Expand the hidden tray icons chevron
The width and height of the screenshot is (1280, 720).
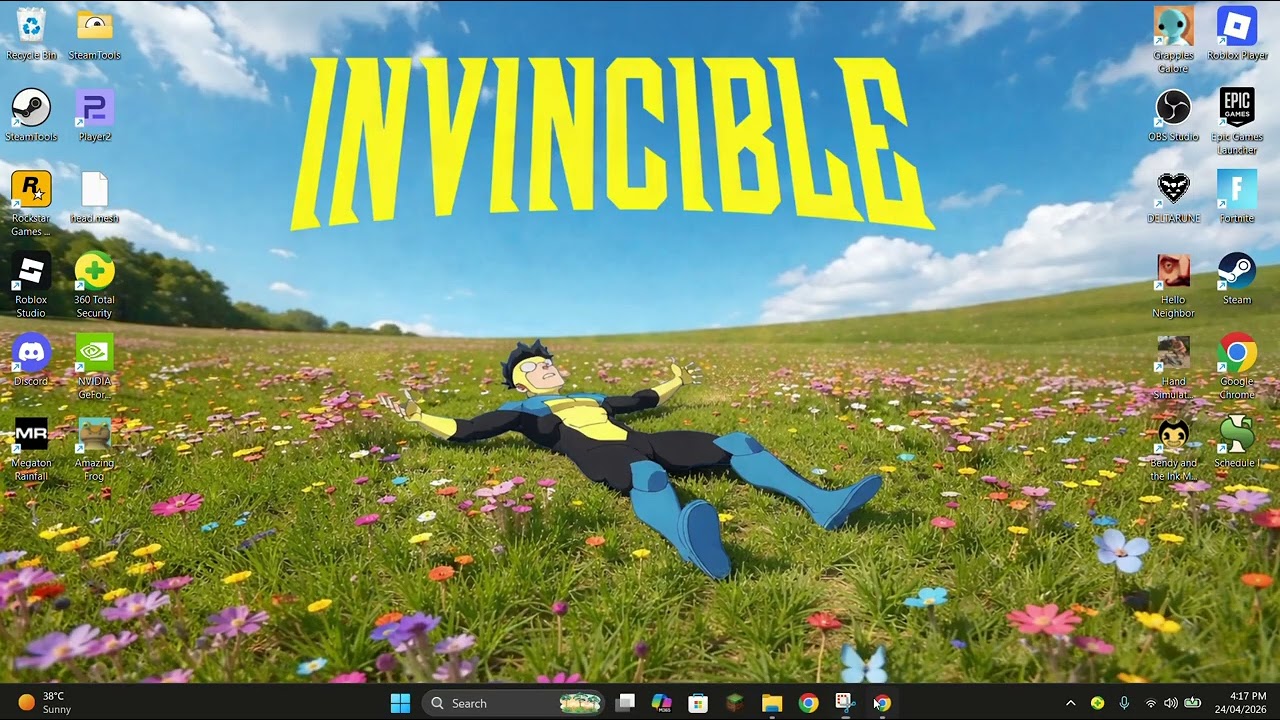(x=1070, y=703)
